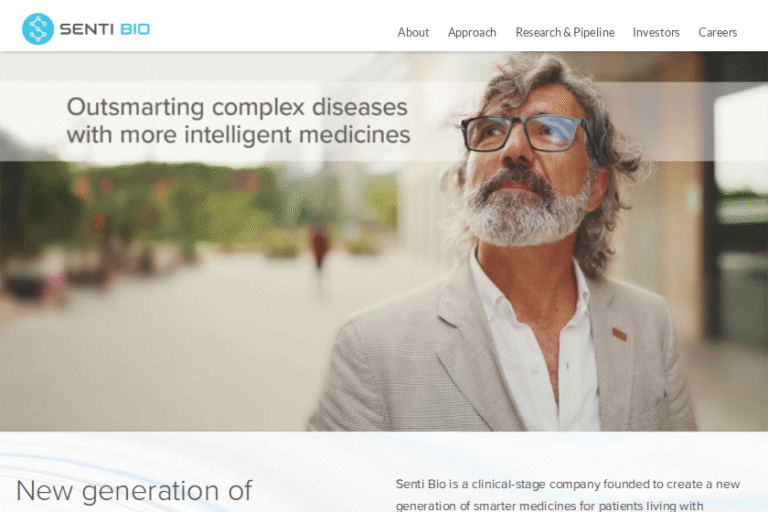
Task: Click the 'Outsmarting complex diseases' headline line
Action: coord(237,107)
